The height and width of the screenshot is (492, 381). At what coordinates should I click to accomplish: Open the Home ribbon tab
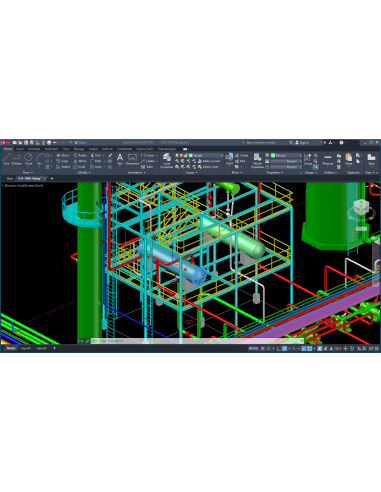click(x=8, y=149)
